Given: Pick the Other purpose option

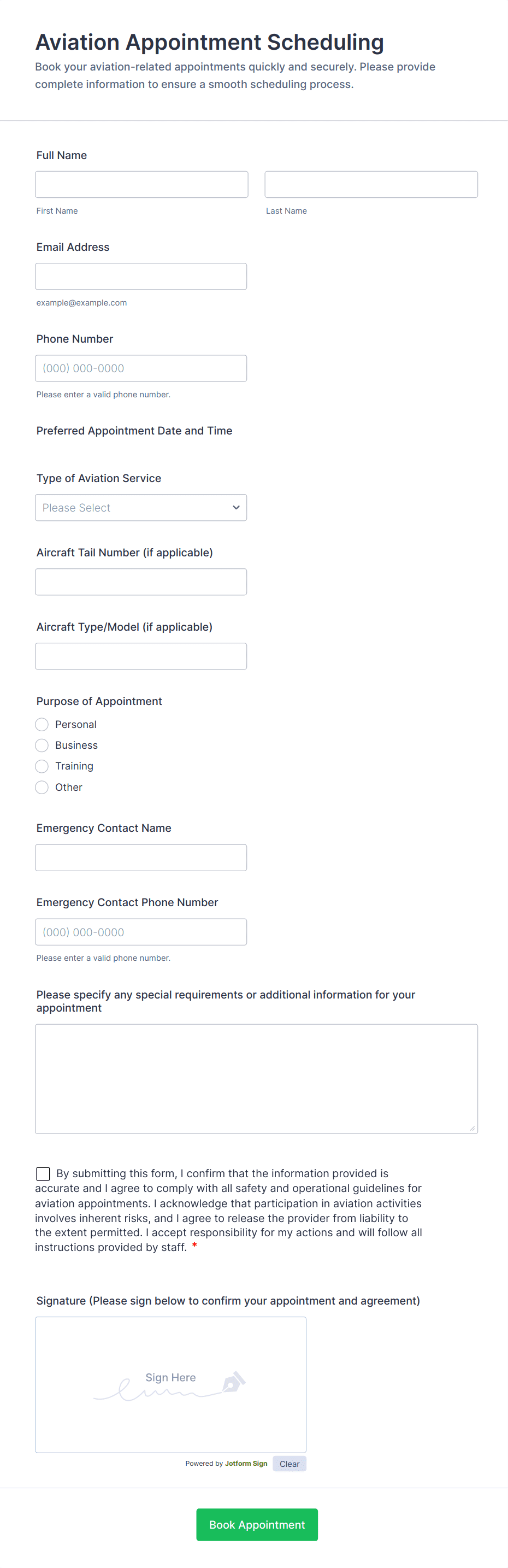Looking at the screenshot, I should (42, 787).
